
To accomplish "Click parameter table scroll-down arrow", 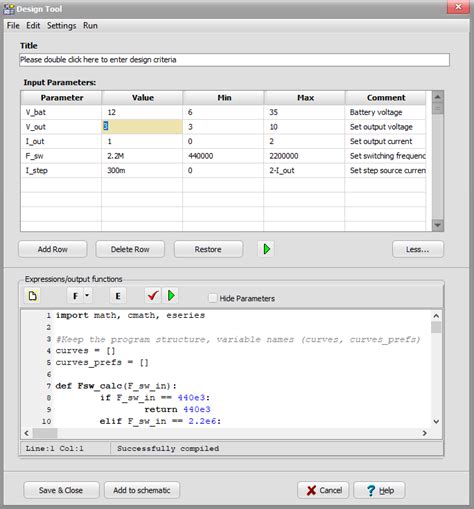I will click(438, 225).
